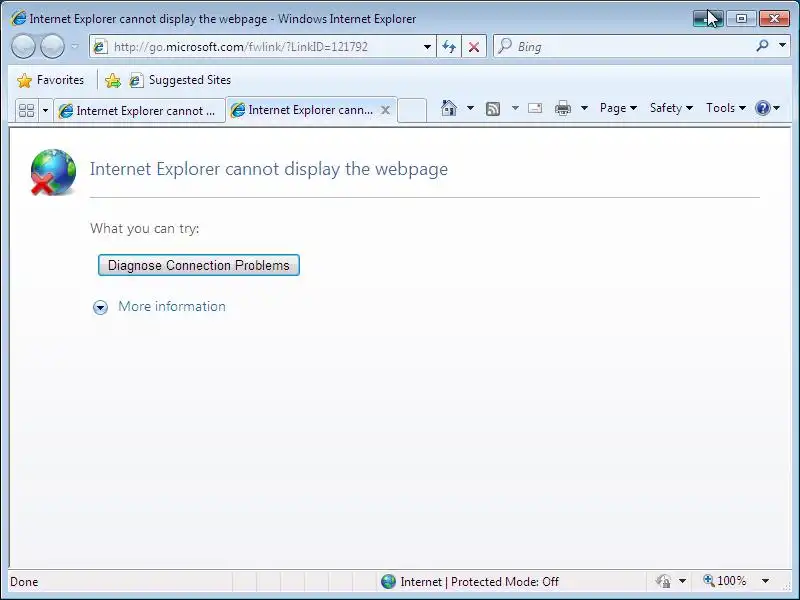
Task: Click Internet | Protected Mode: Off status text
Action: (480, 582)
